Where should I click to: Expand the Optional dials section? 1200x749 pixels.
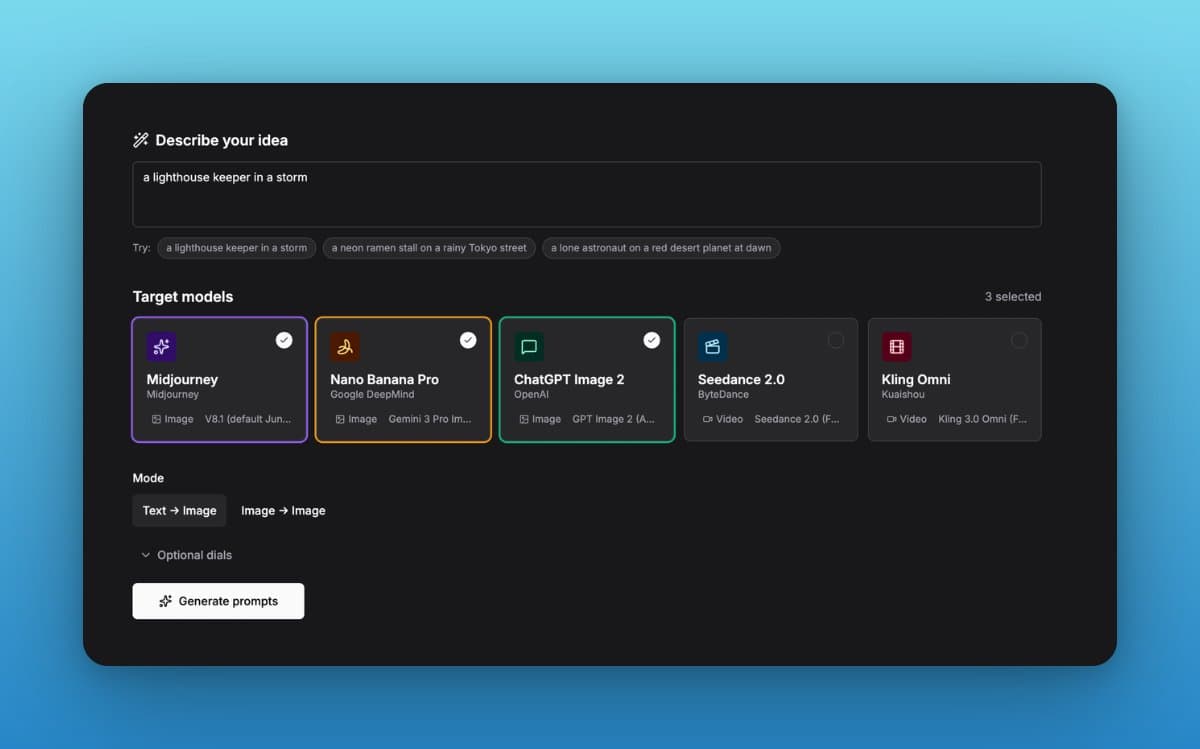pyautogui.click(x=186, y=555)
